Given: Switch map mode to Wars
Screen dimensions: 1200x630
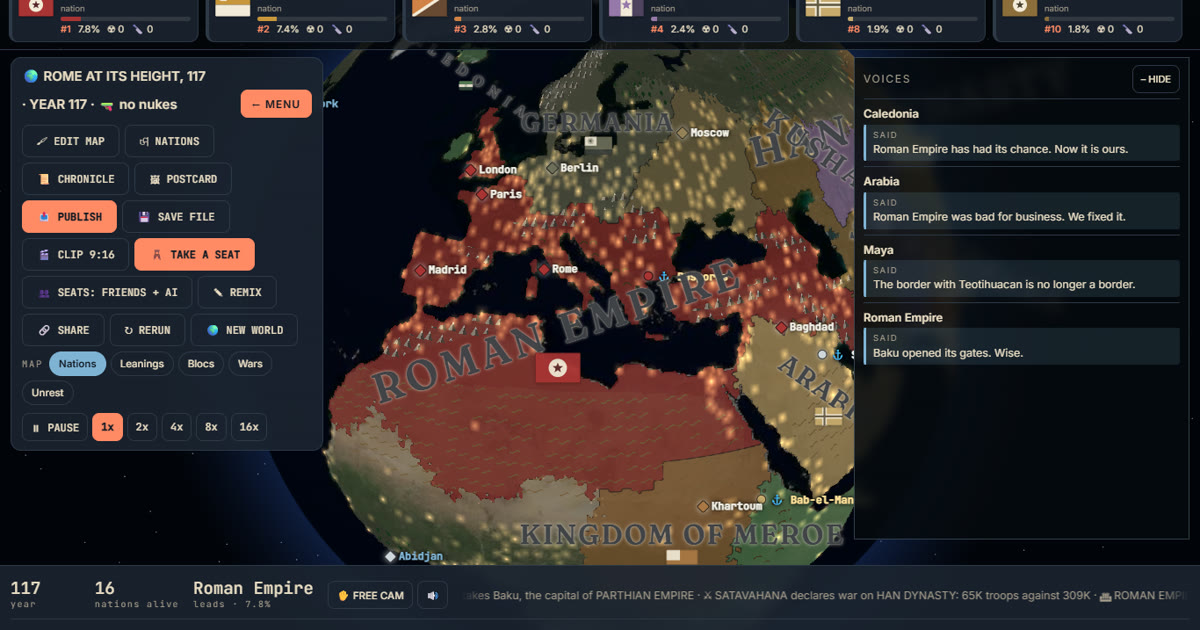Looking at the screenshot, I should coord(250,364).
